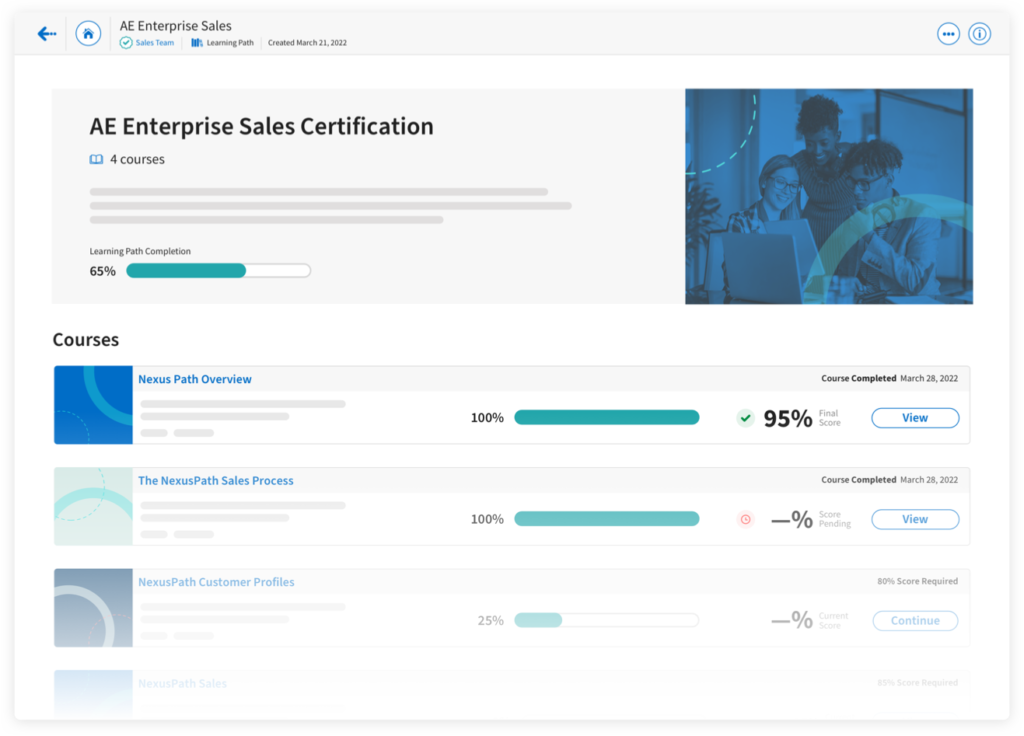Click the Learning Path books icon
Screen dimensions: 1024x736
pos(197,43)
